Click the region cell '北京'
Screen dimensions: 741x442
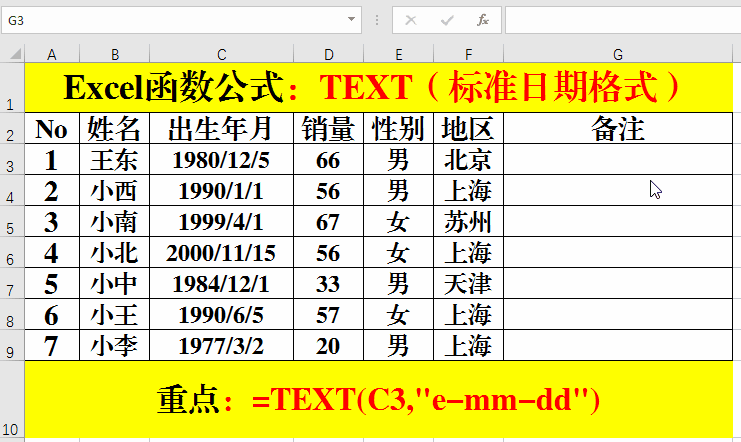(468, 159)
